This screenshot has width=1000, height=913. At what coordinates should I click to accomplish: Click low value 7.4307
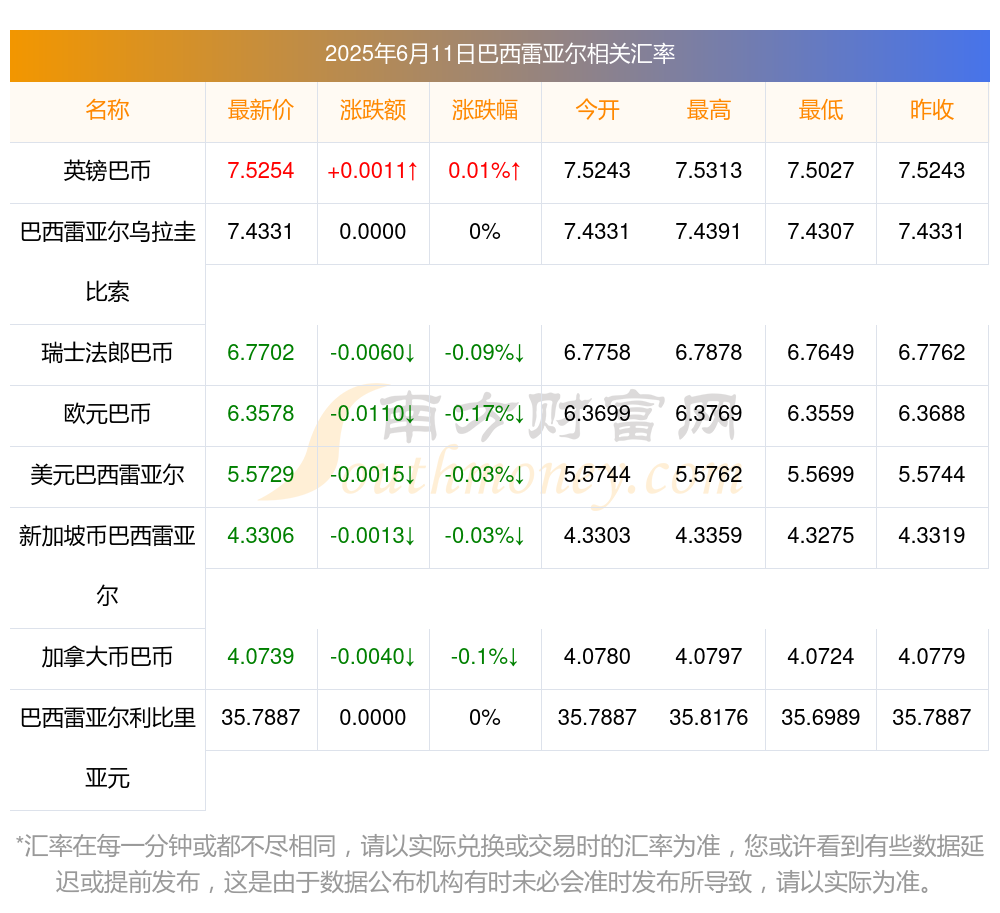pos(821,231)
